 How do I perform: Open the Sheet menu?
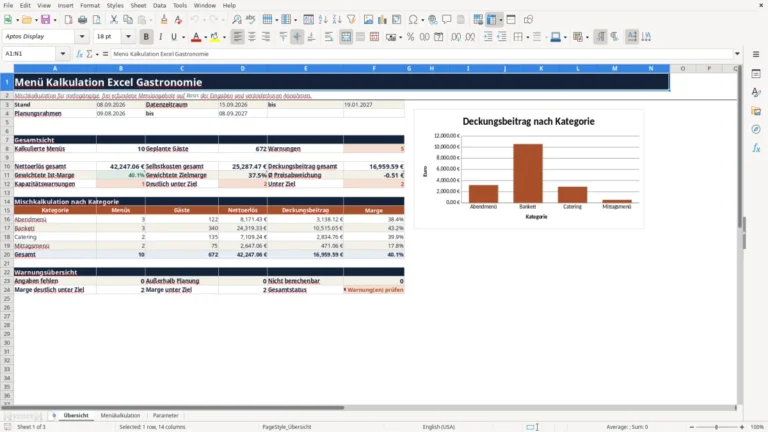pyautogui.click(x=138, y=5)
